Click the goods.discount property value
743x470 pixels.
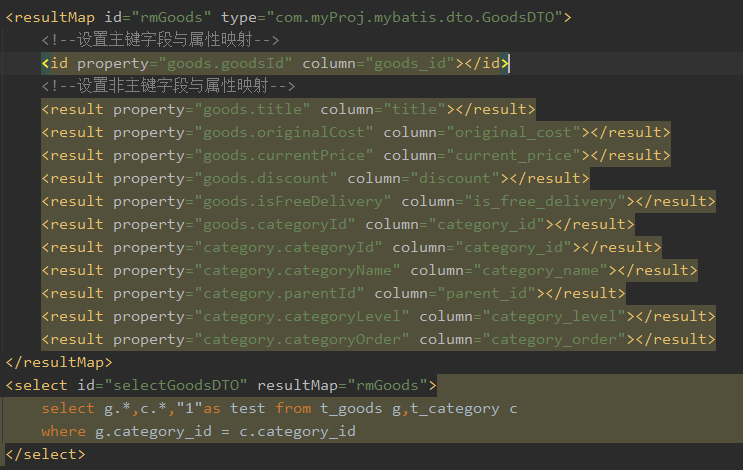pos(267,178)
